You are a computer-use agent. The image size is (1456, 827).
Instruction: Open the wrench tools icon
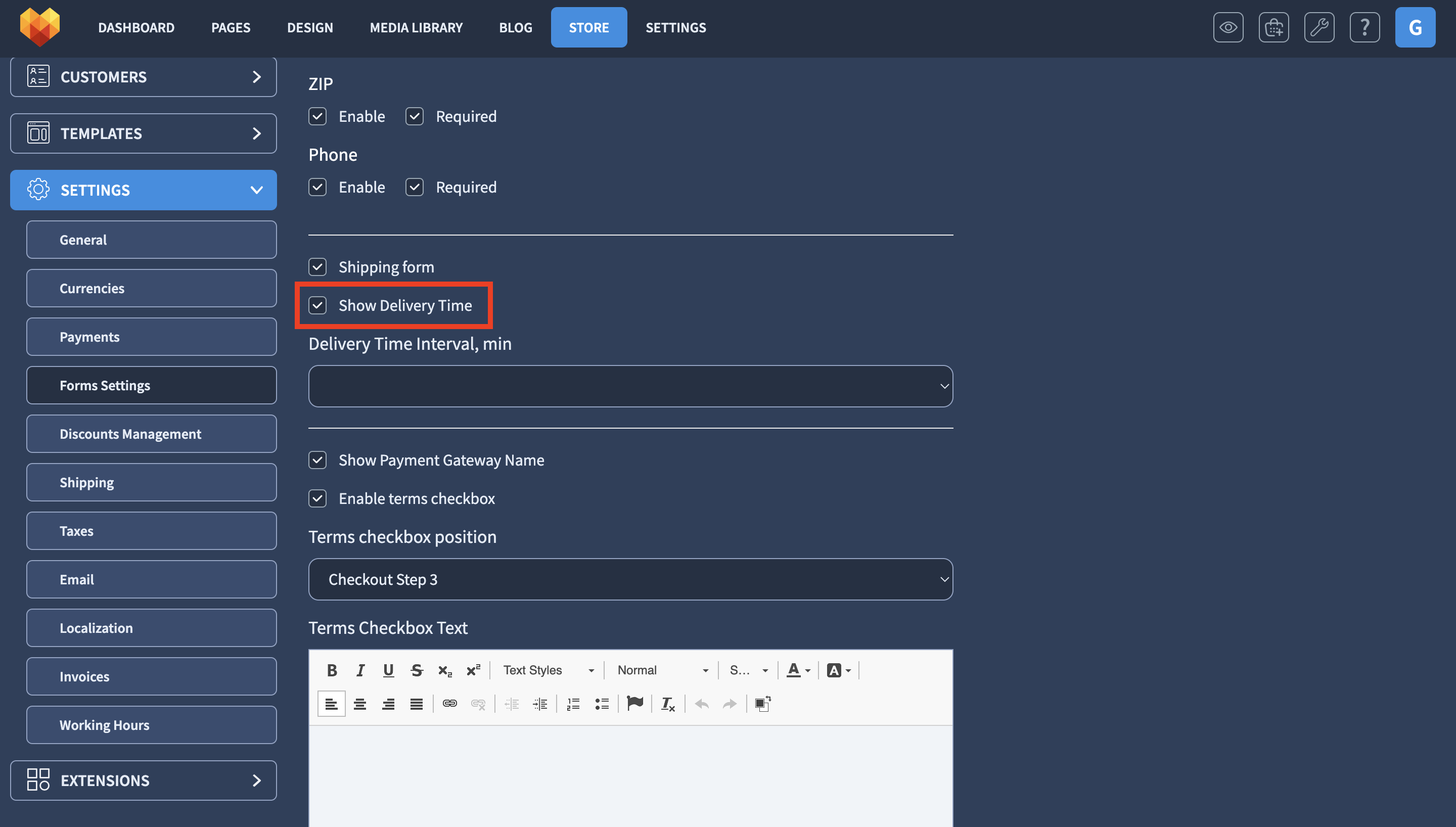tap(1319, 27)
